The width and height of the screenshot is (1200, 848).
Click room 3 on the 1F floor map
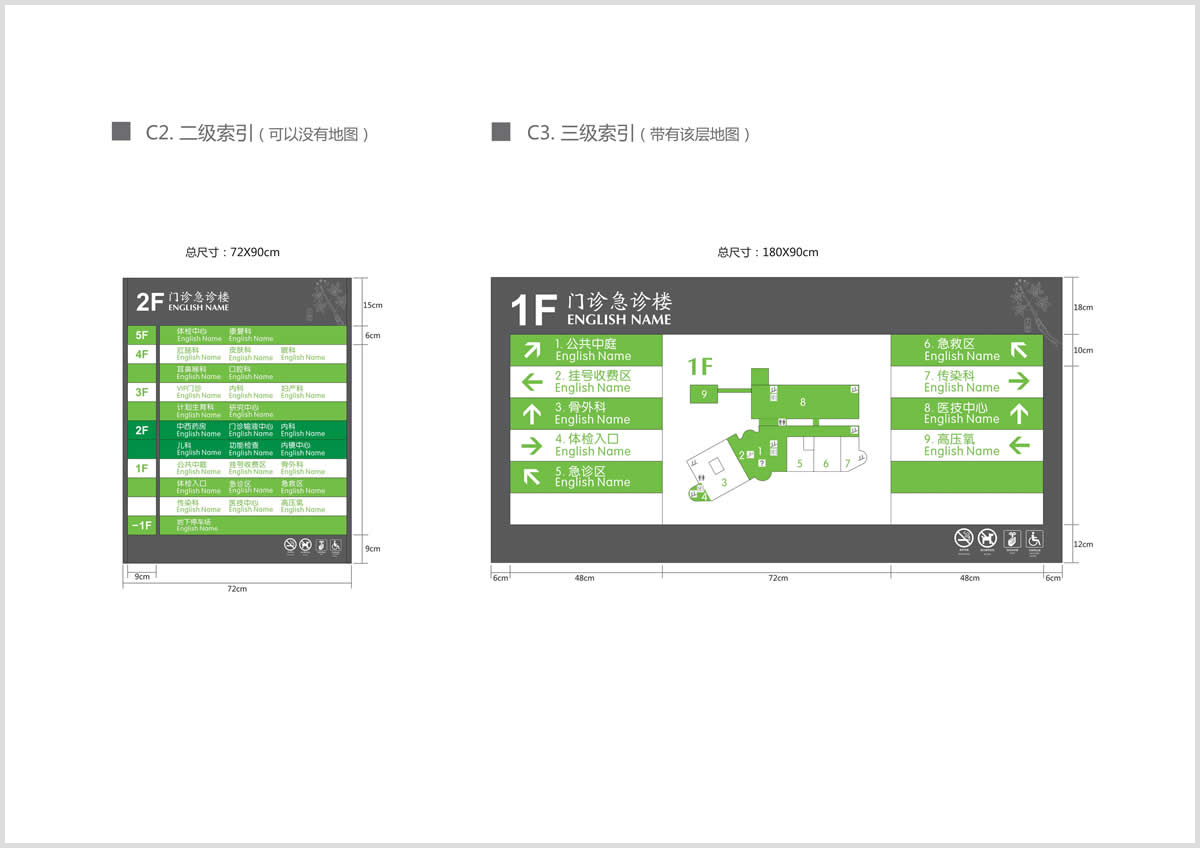click(x=724, y=482)
